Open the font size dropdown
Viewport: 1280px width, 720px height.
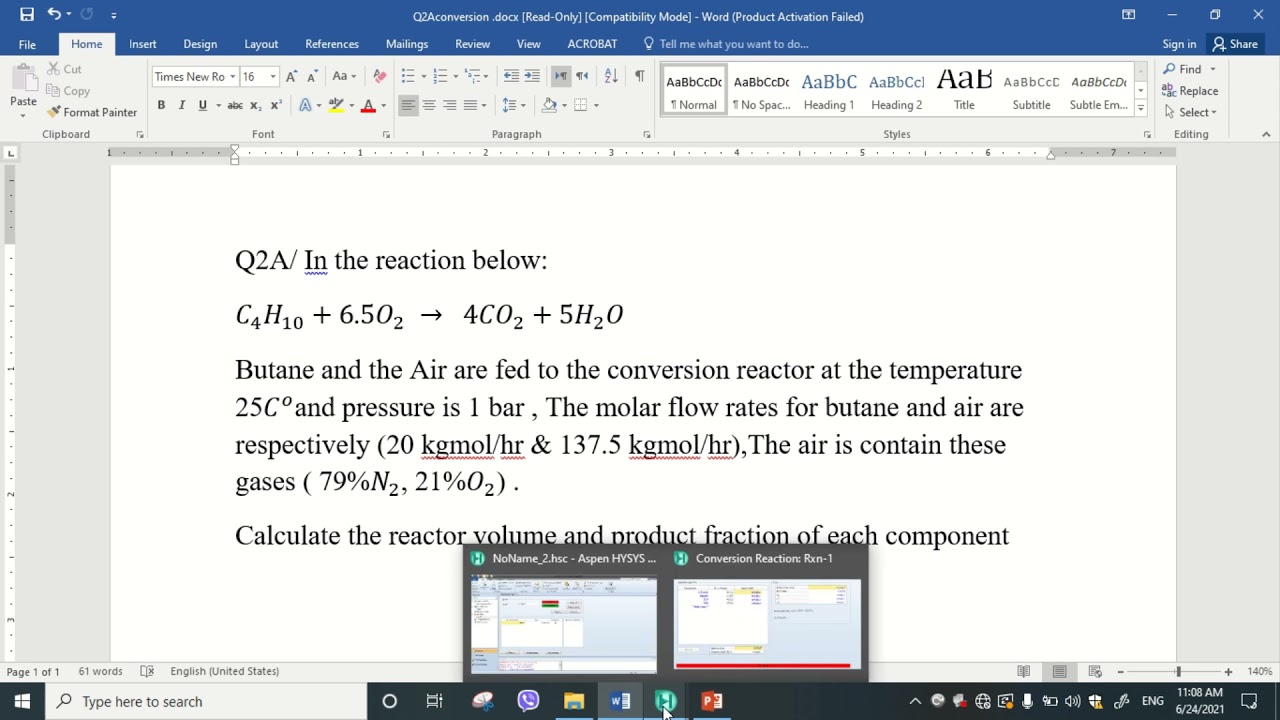(272, 76)
